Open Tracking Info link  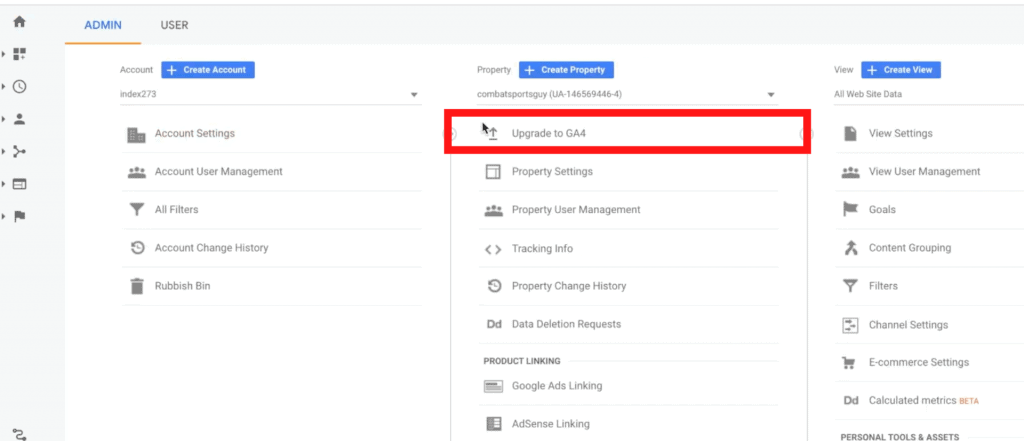pyautogui.click(x=542, y=249)
